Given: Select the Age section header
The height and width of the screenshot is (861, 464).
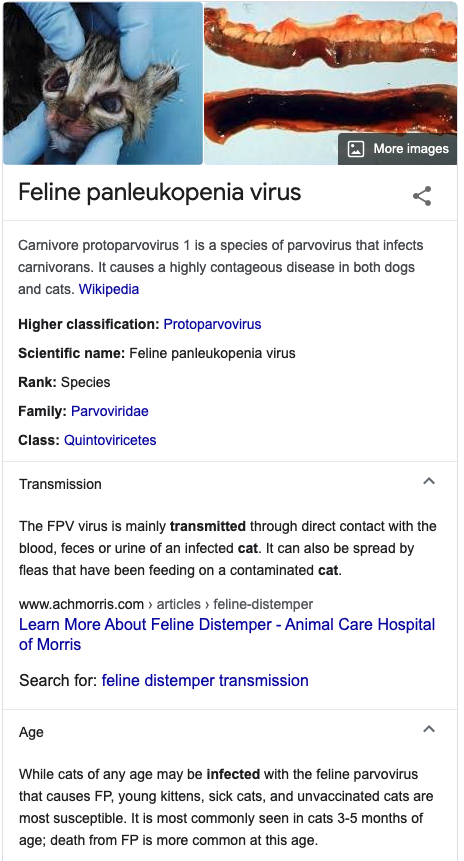Looking at the screenshot, I should pos(230,732).
